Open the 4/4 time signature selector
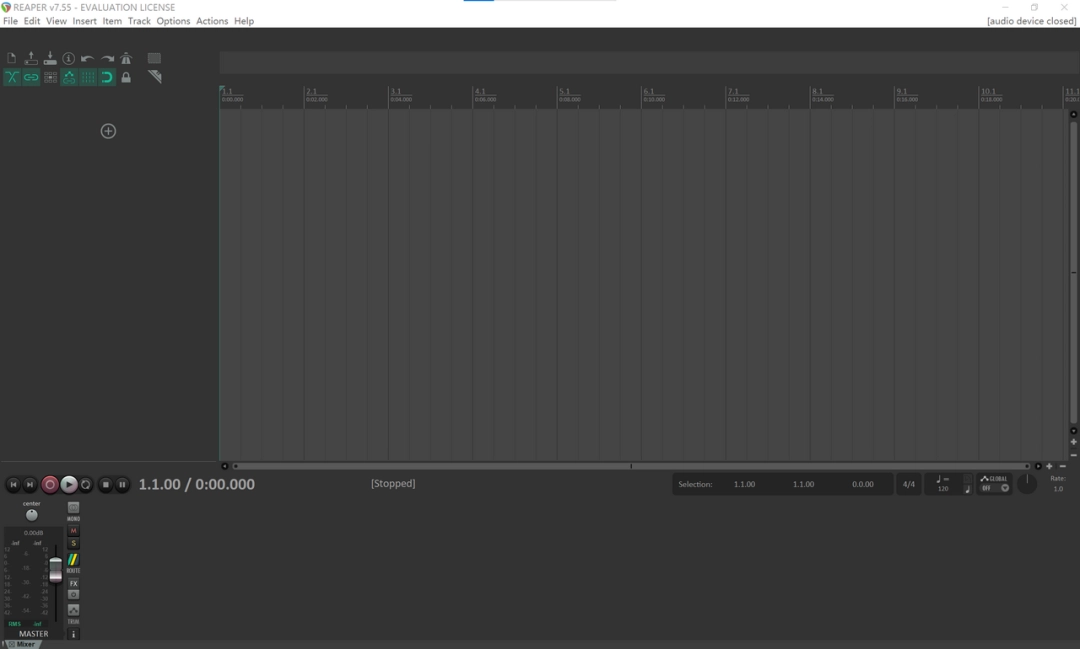 909,484
